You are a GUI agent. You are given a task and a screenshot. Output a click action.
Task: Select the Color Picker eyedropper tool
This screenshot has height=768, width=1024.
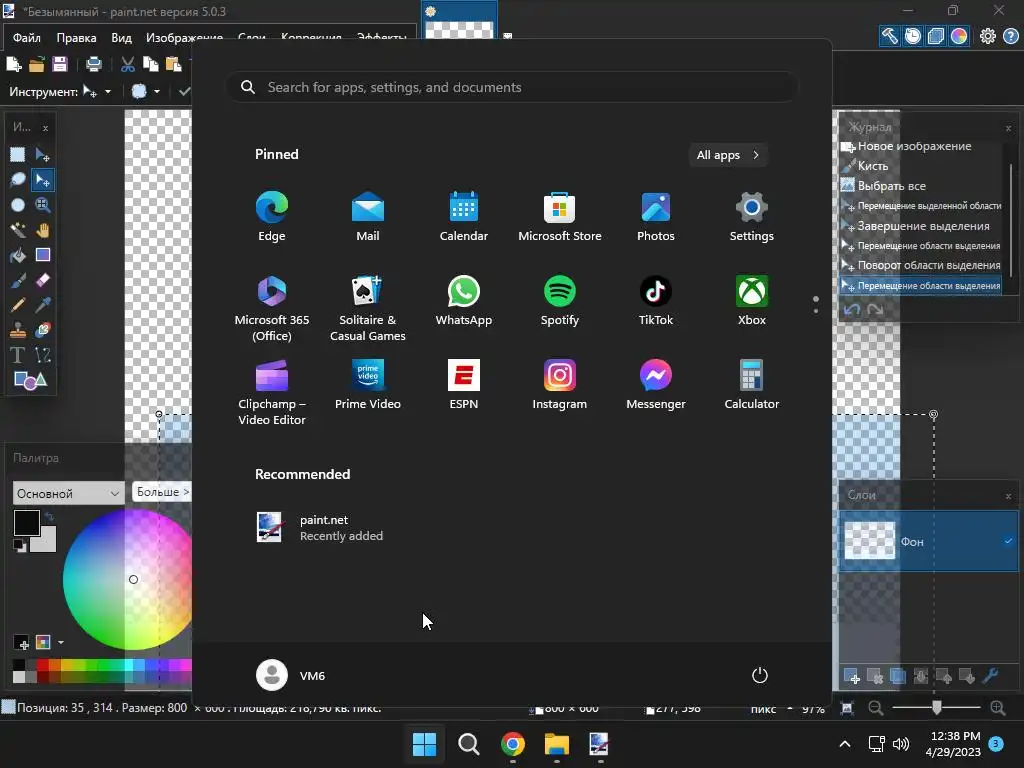[42, 305]
